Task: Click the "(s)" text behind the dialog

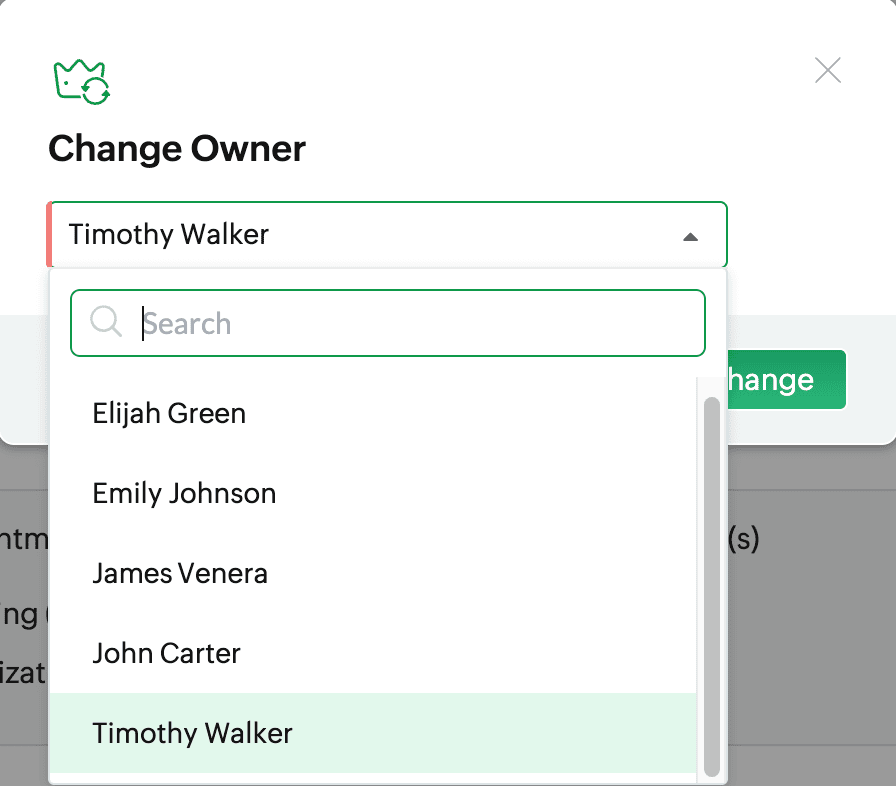Action: [x=744, y=540]
